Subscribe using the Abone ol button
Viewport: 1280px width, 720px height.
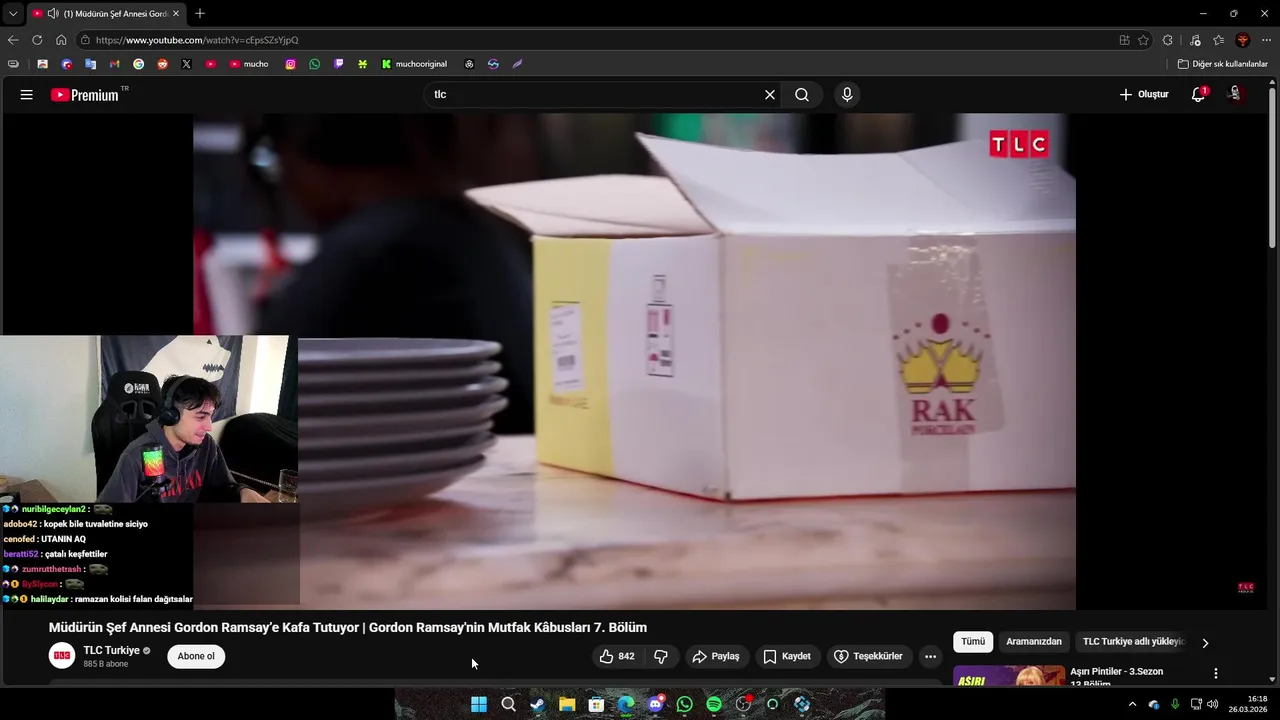click(x=196, y=656)
